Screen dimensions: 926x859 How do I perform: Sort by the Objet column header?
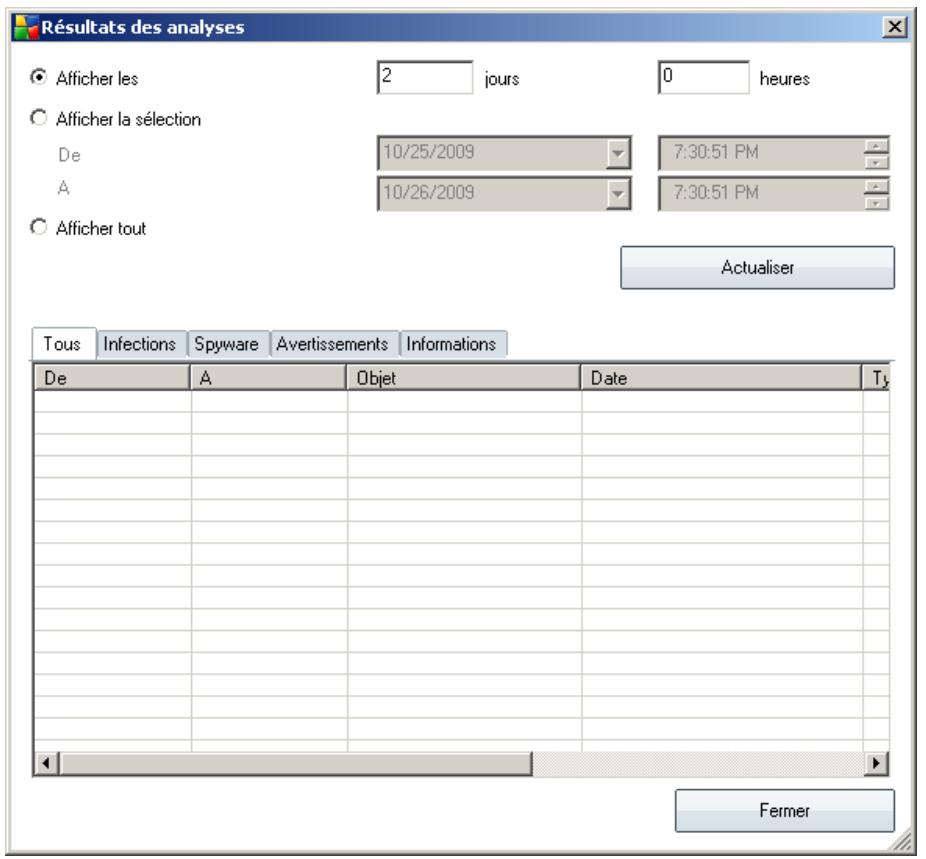pyautogui.click(x=464, y=378)
